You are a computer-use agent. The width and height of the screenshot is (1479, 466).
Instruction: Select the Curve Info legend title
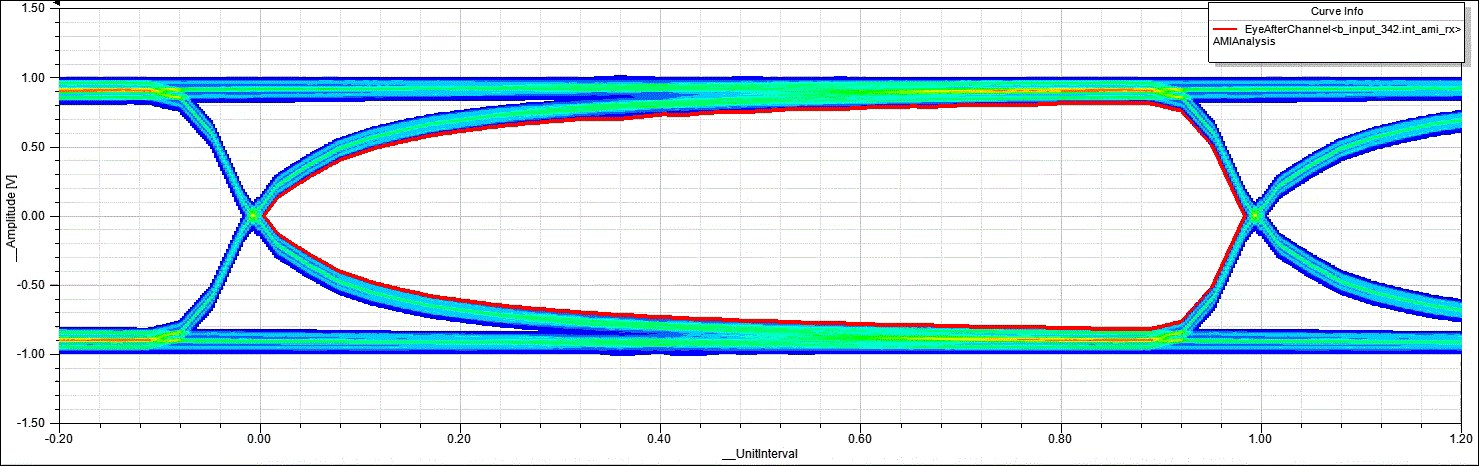1339,13
